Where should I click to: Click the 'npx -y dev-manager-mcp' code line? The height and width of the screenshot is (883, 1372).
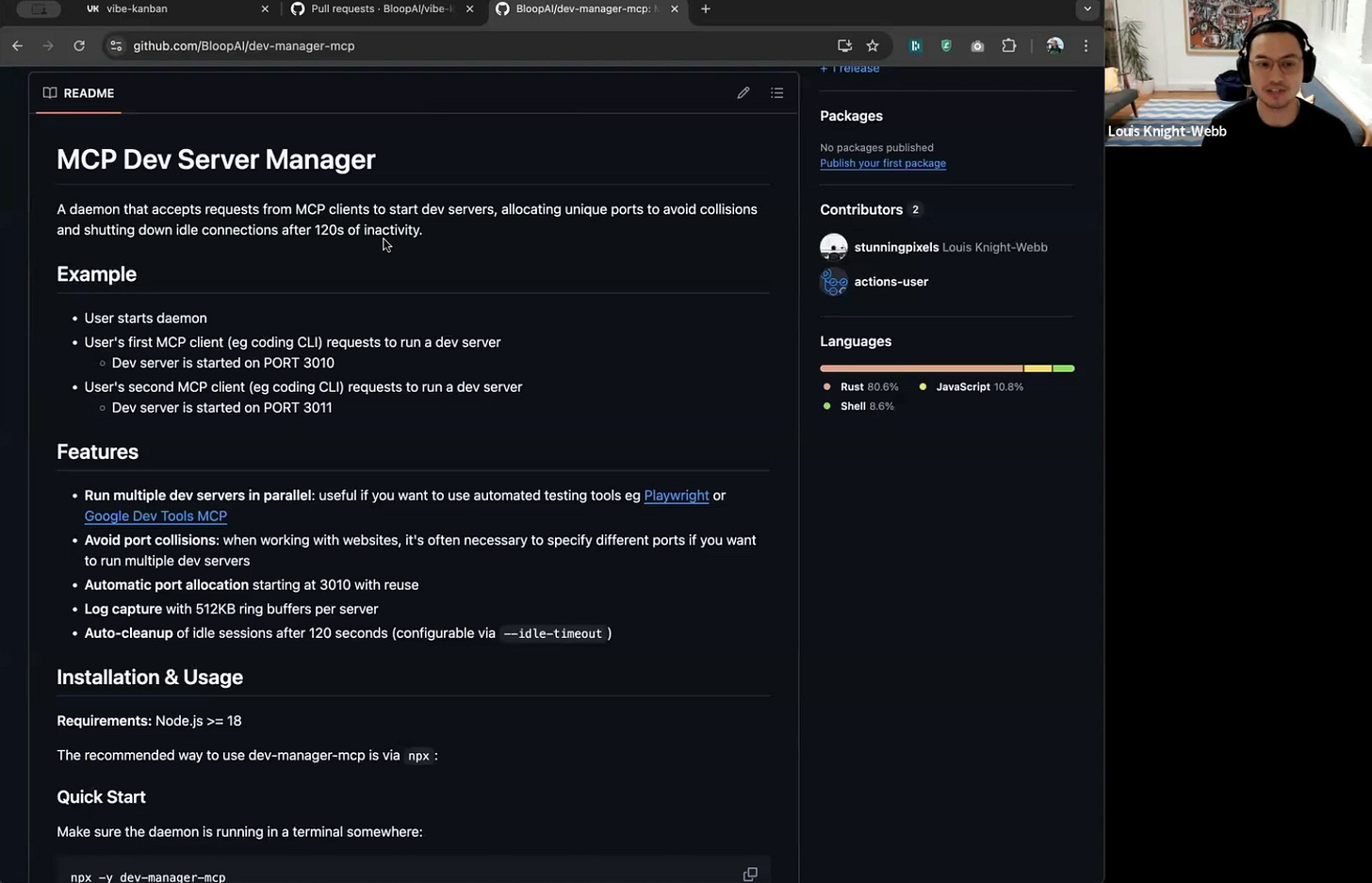point(148,876)
